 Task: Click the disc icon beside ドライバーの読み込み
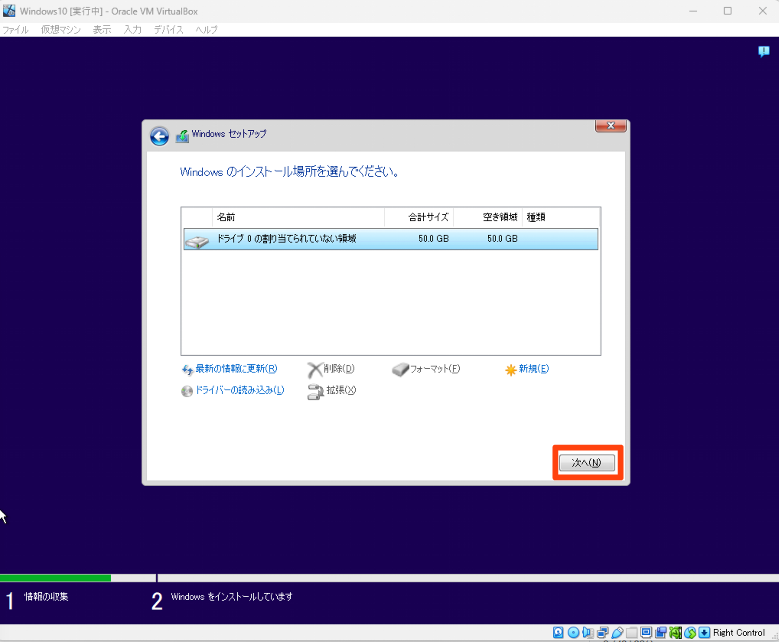click(187, 391)
